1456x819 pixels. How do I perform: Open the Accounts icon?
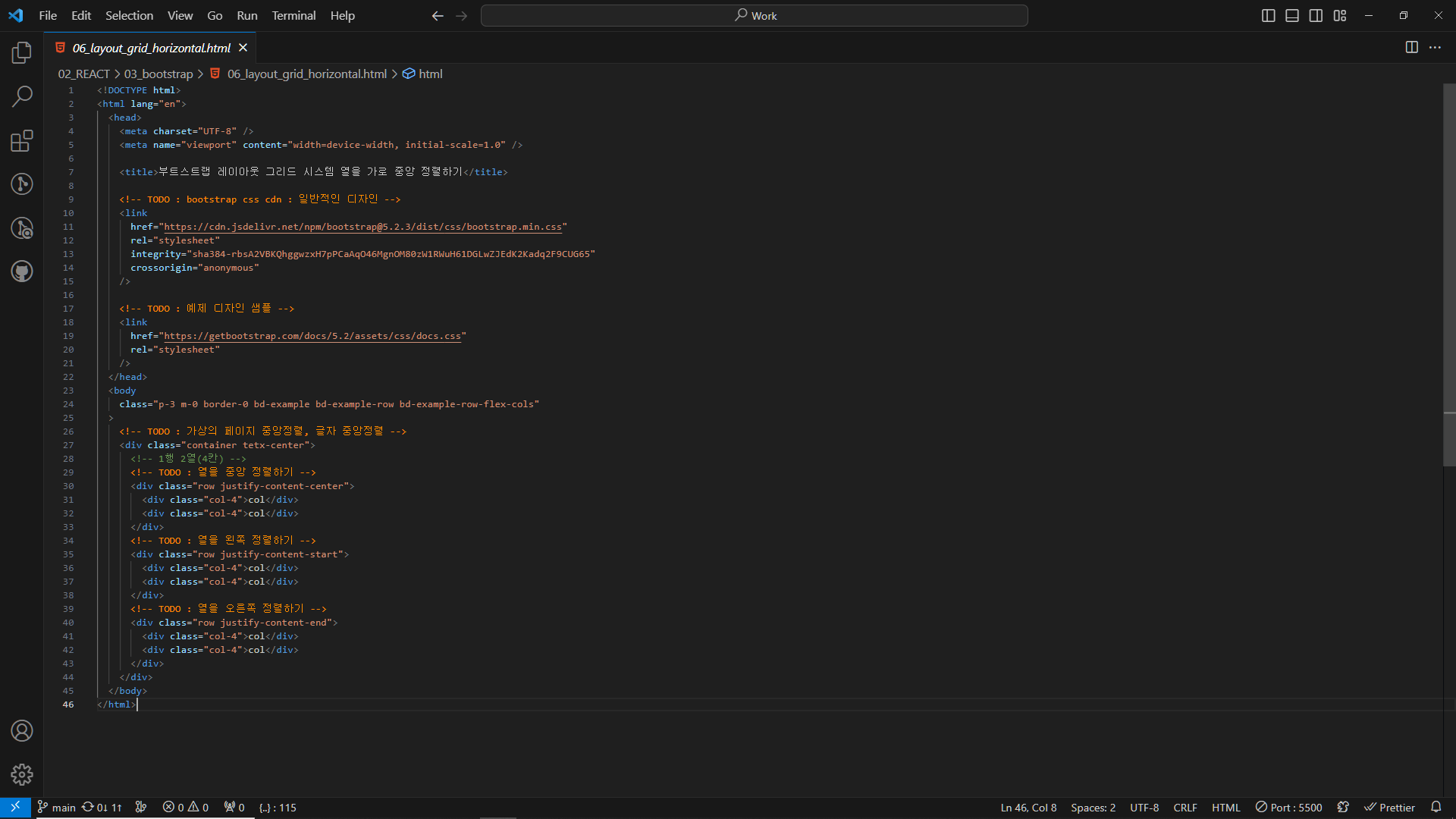[22, 731]
